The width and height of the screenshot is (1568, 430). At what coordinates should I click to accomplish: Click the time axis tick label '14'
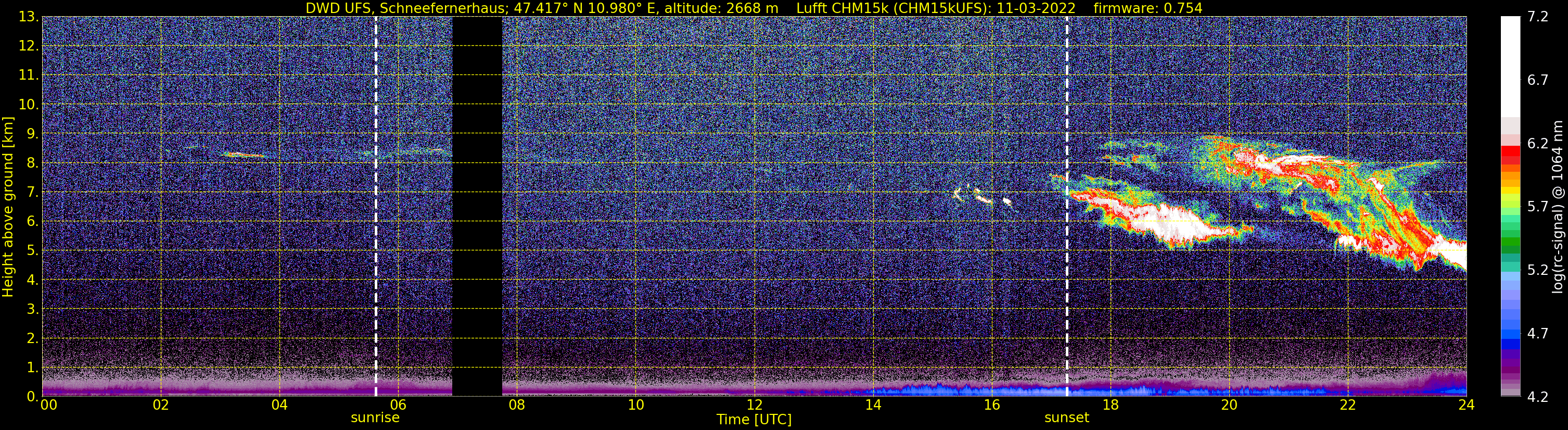pyautogui.click(x=873, y=406)
